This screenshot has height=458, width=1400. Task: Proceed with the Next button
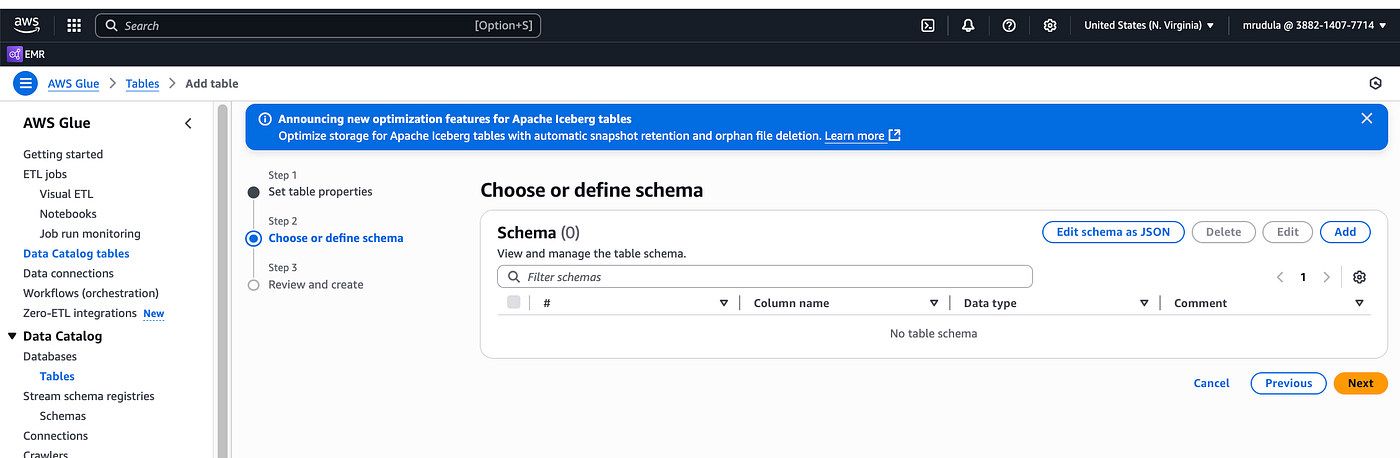1360,383
